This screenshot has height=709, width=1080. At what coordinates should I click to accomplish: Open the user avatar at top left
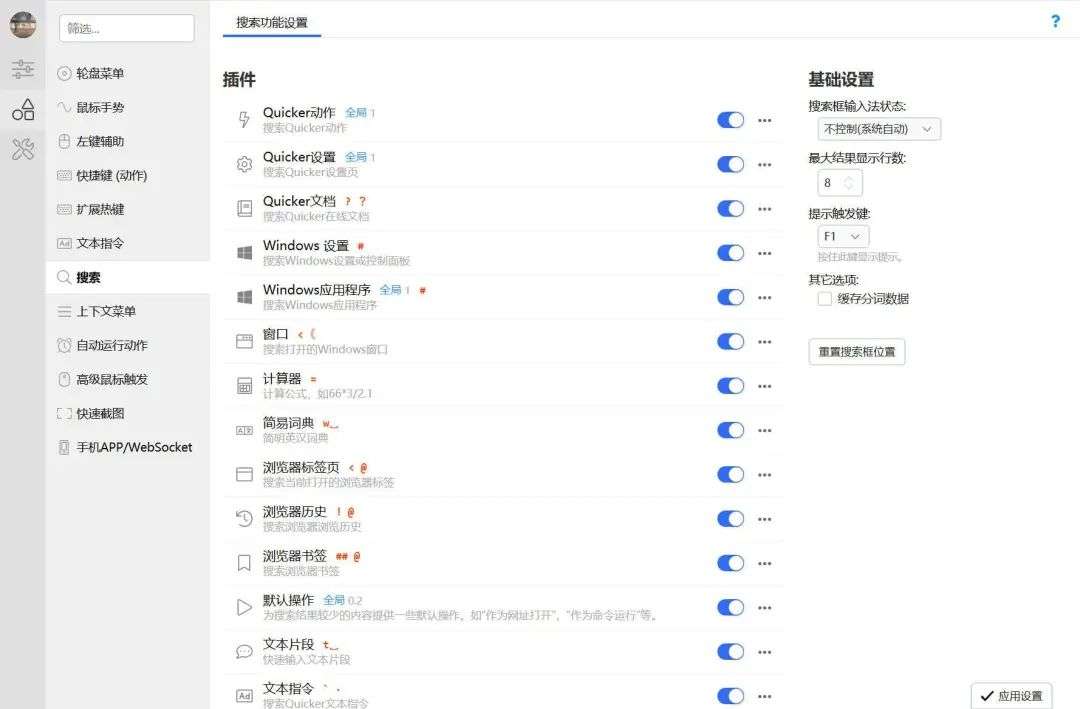click(x=23, y=25)
